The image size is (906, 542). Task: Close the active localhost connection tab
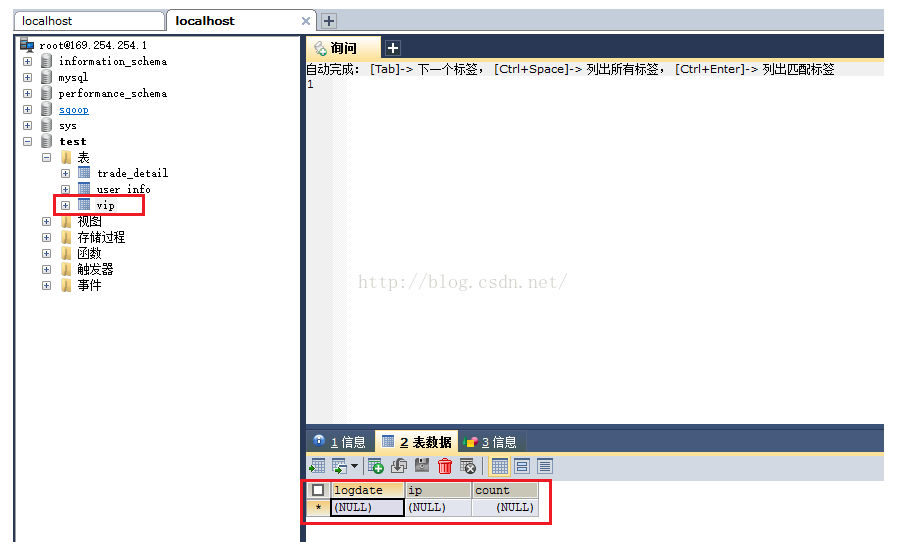[x=306, y=21]
